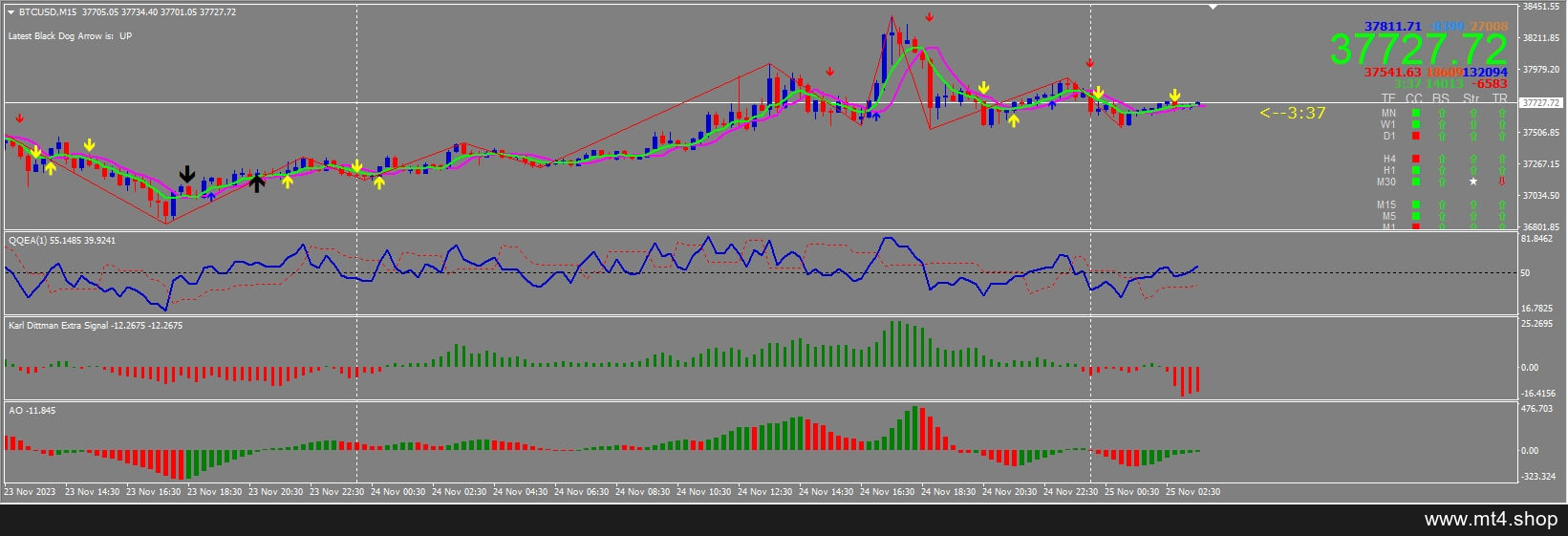This screenshot has height=536, width=1568.
Task: Click the TR column header
Action: tap(1499, 98)
